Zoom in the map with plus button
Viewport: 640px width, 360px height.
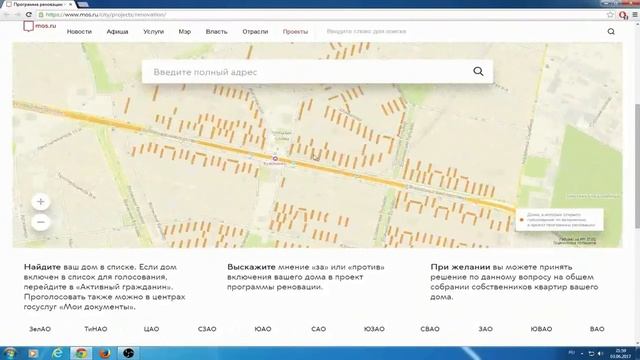tap(40, 202)
